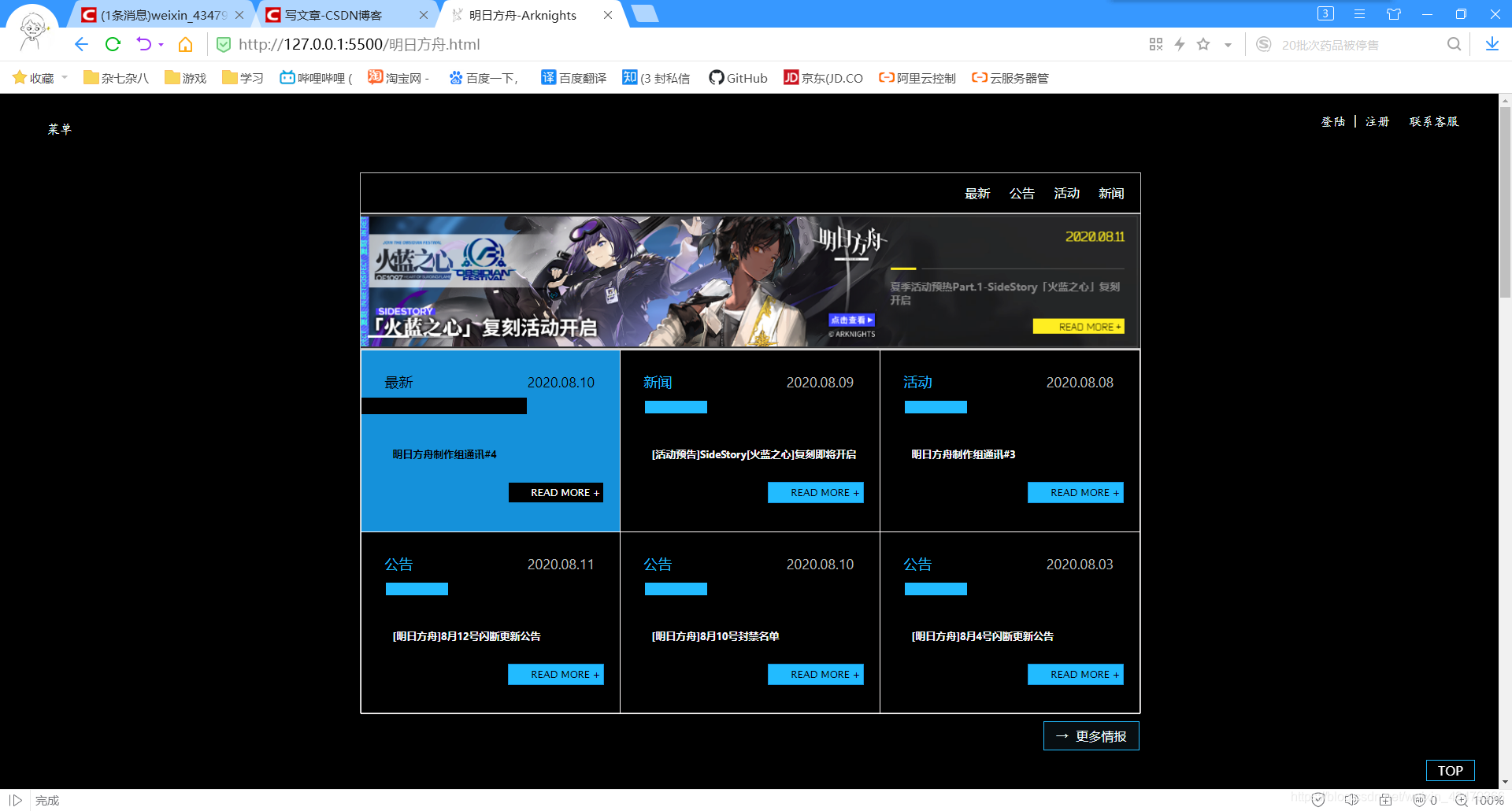
Task: Click READ MORE on 8月4号闪断更新公告 card
Action: coord(1076,674)
